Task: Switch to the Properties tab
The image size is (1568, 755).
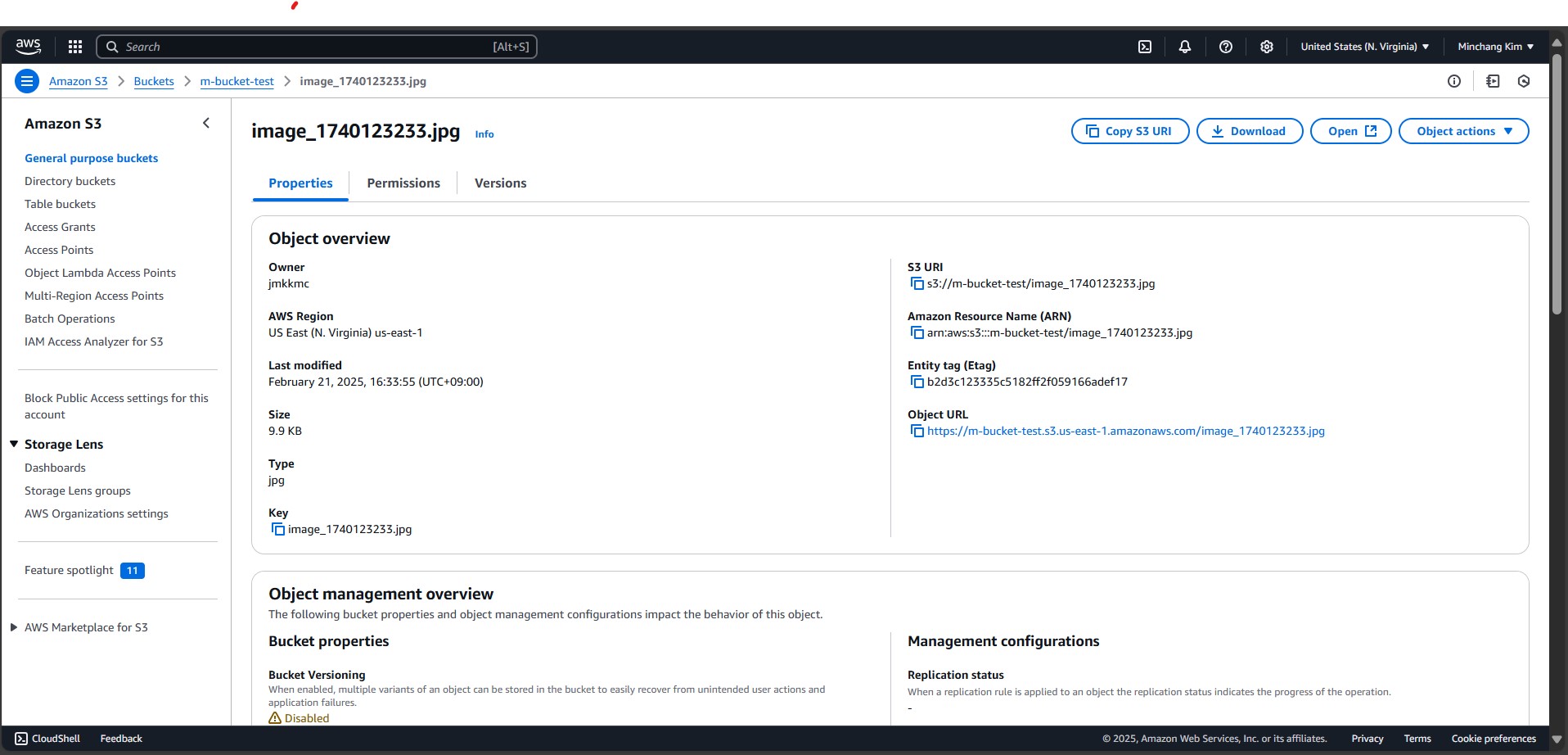Action: (x=300, y=183)
